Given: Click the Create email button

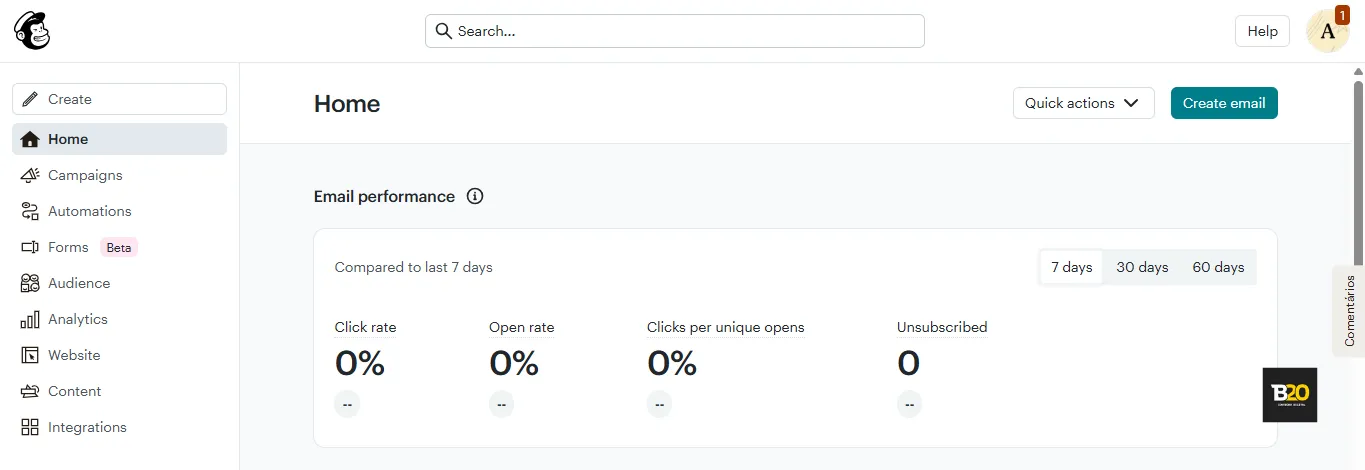Looking at the screenshot, I should point(1224,103).
